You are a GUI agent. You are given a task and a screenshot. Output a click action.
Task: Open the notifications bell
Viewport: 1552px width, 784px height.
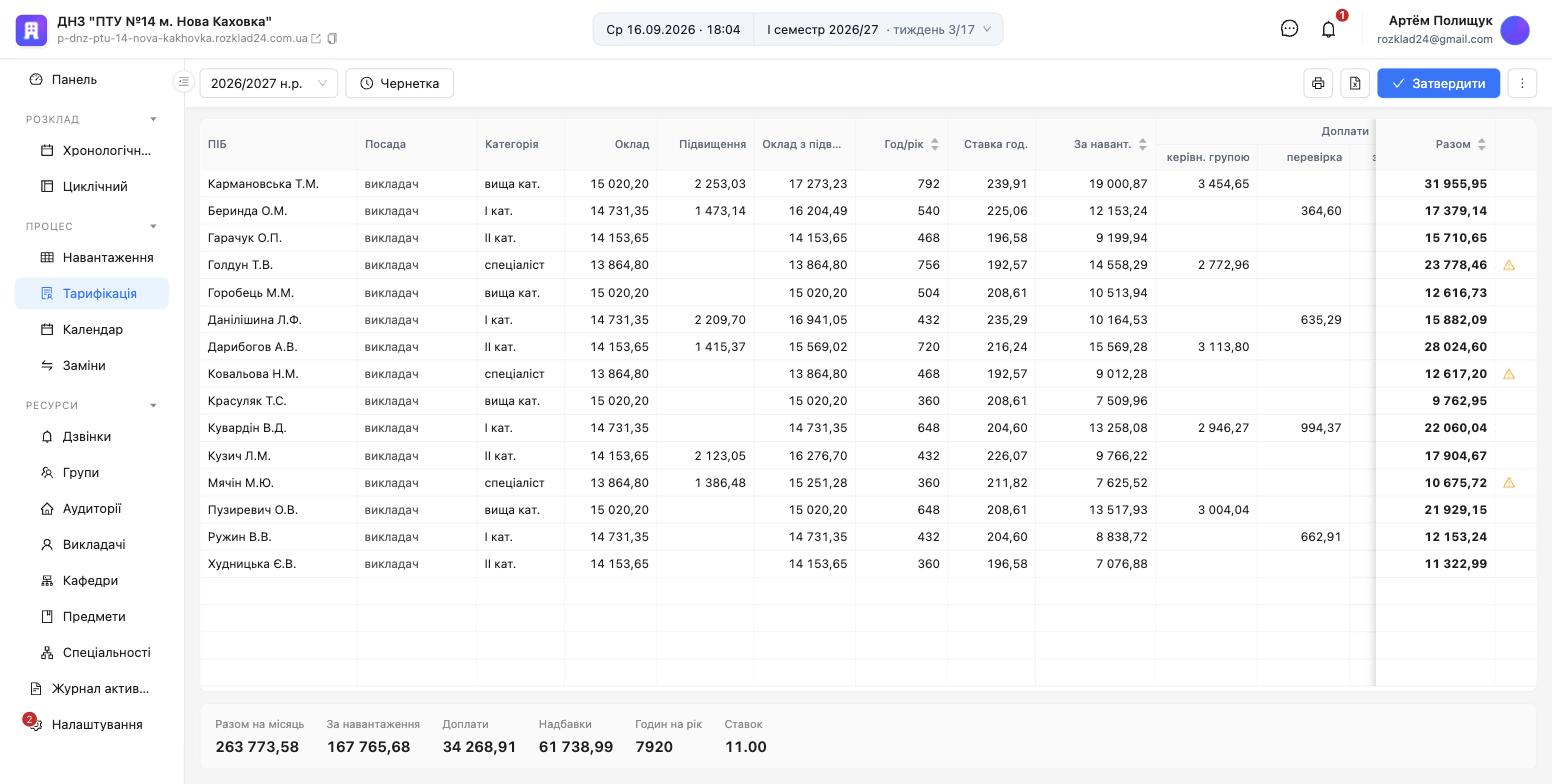tap(1328, 29)
